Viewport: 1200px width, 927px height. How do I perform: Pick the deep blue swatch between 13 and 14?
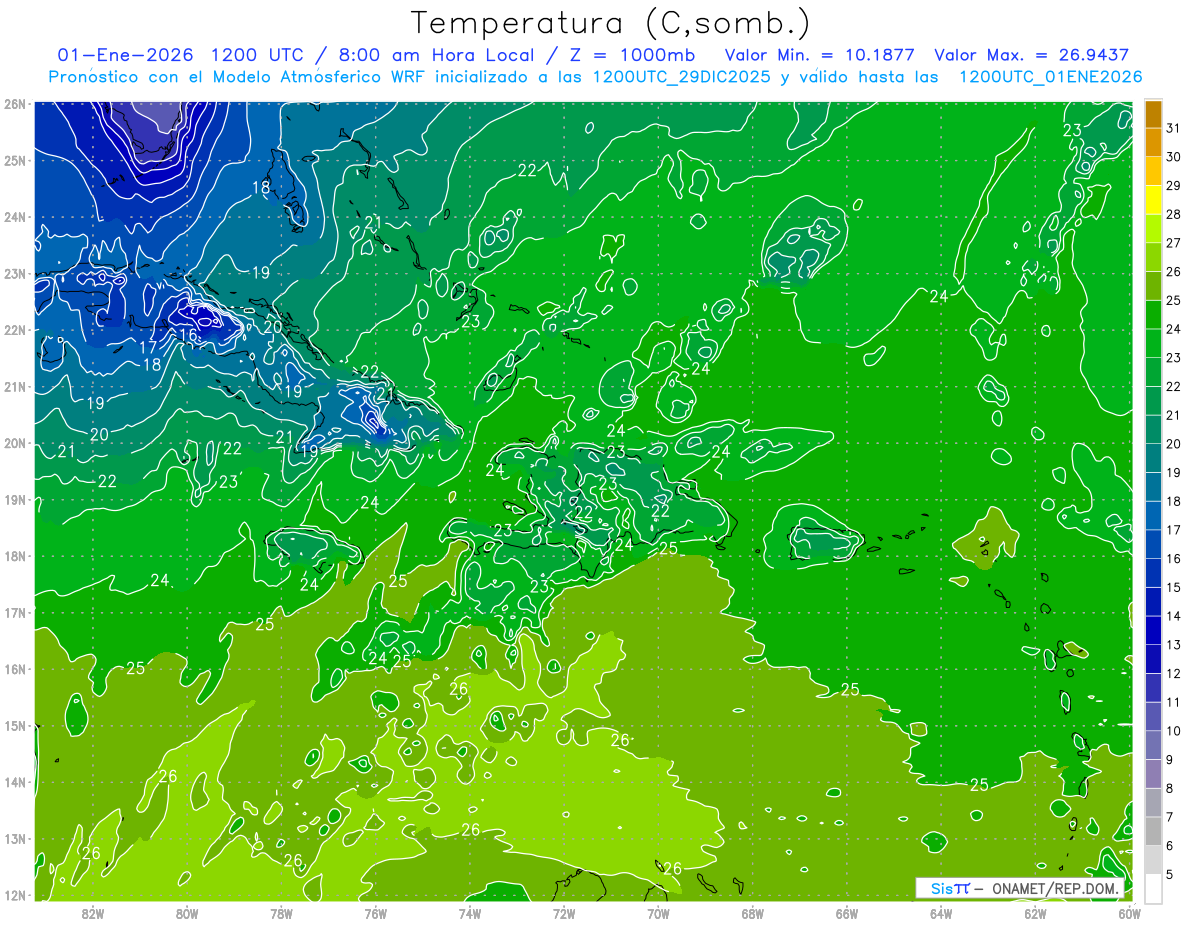click(x=1153, y=630)
